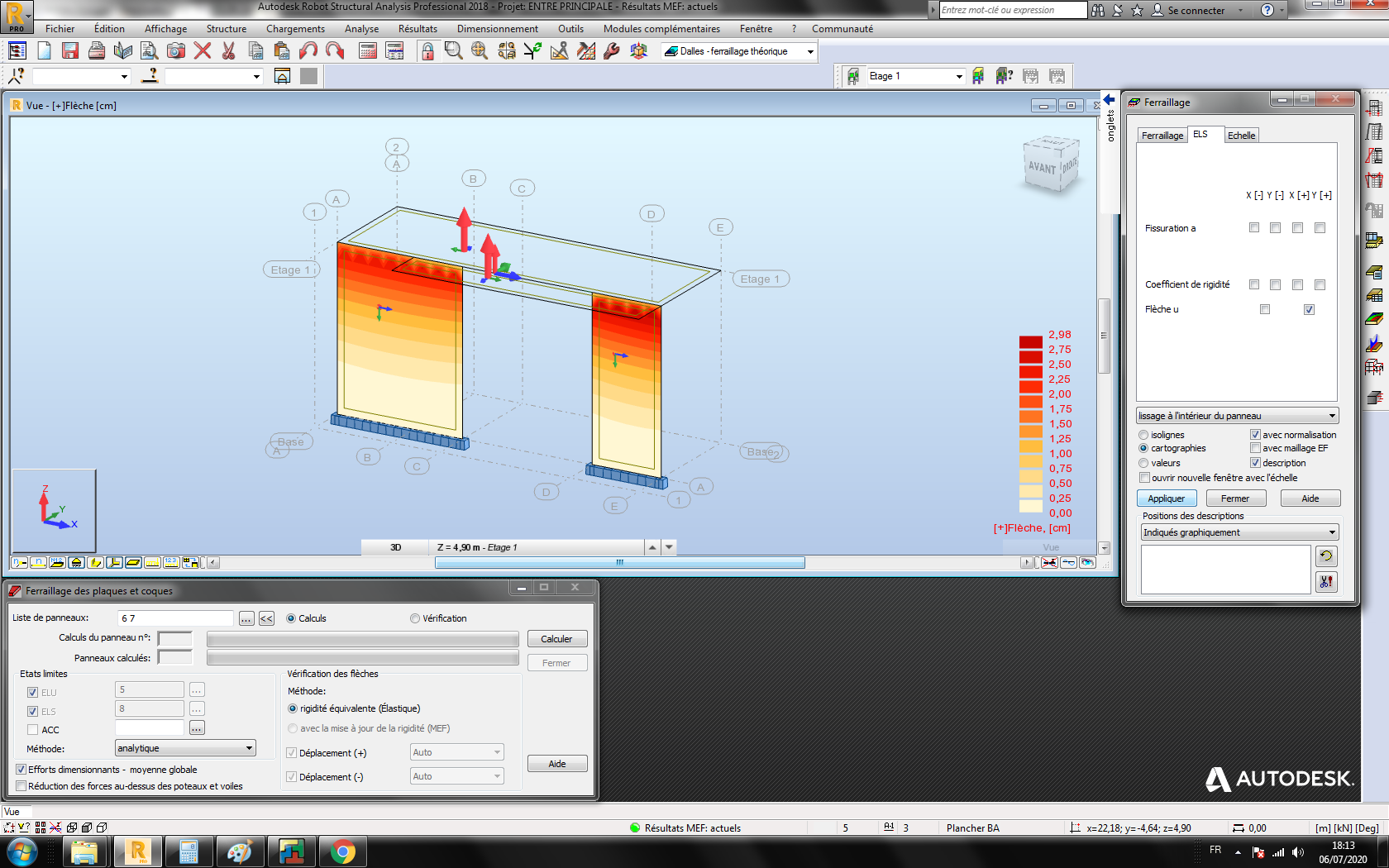The image size is (1389, 868).
Task: Expand lissage à l'intérieur du panneau dropdown
Action: (x=1332, y=416)
